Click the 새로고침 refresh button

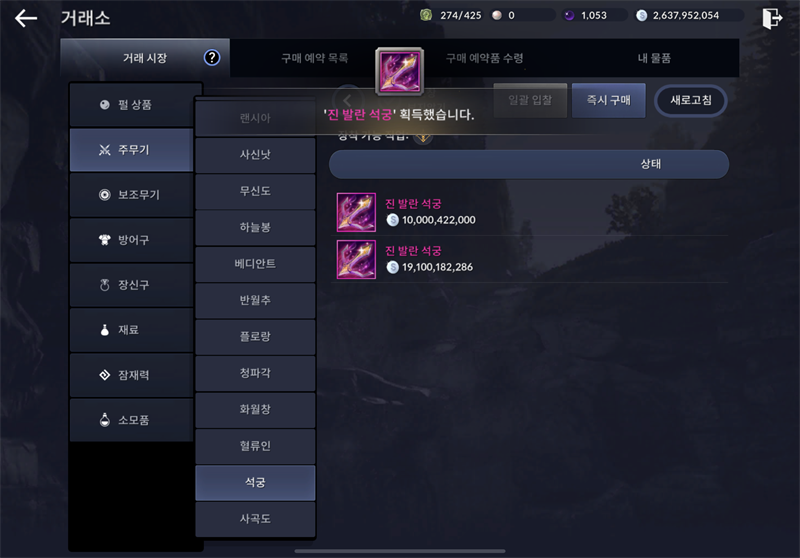tap(691, 100)
